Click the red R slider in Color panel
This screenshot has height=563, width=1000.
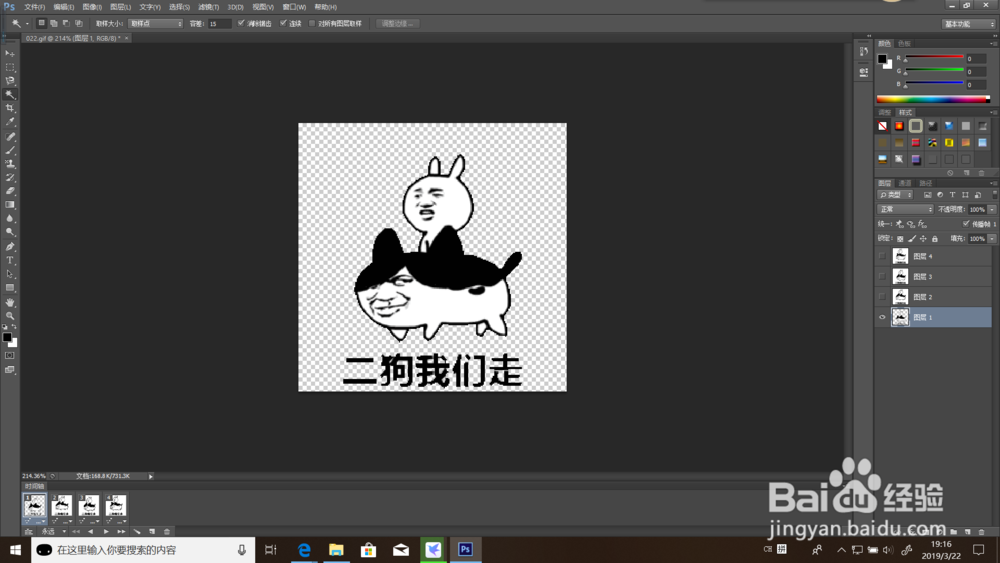pos(934,58)
